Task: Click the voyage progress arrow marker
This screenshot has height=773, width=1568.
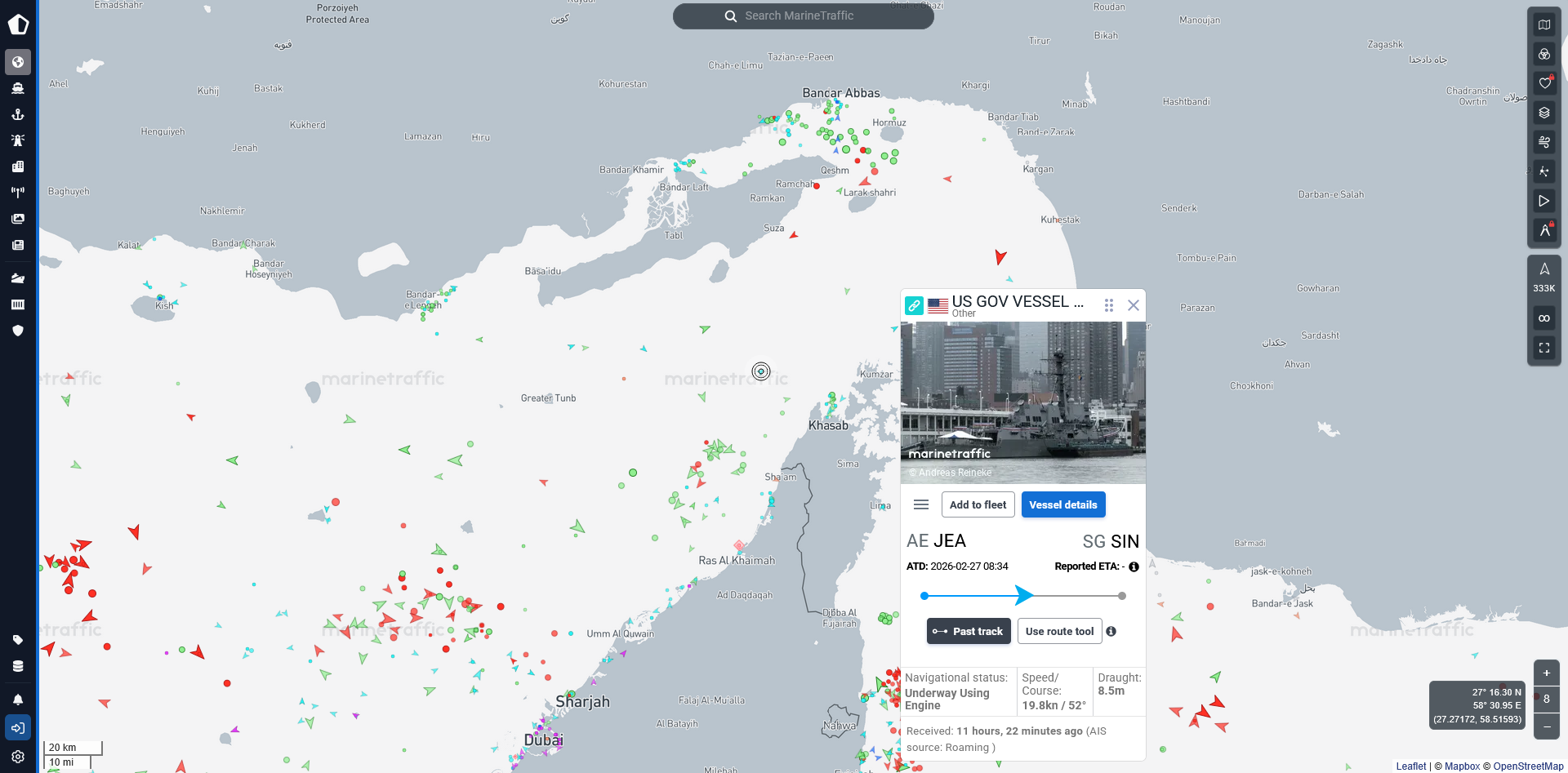Action: click(1024, 595)
